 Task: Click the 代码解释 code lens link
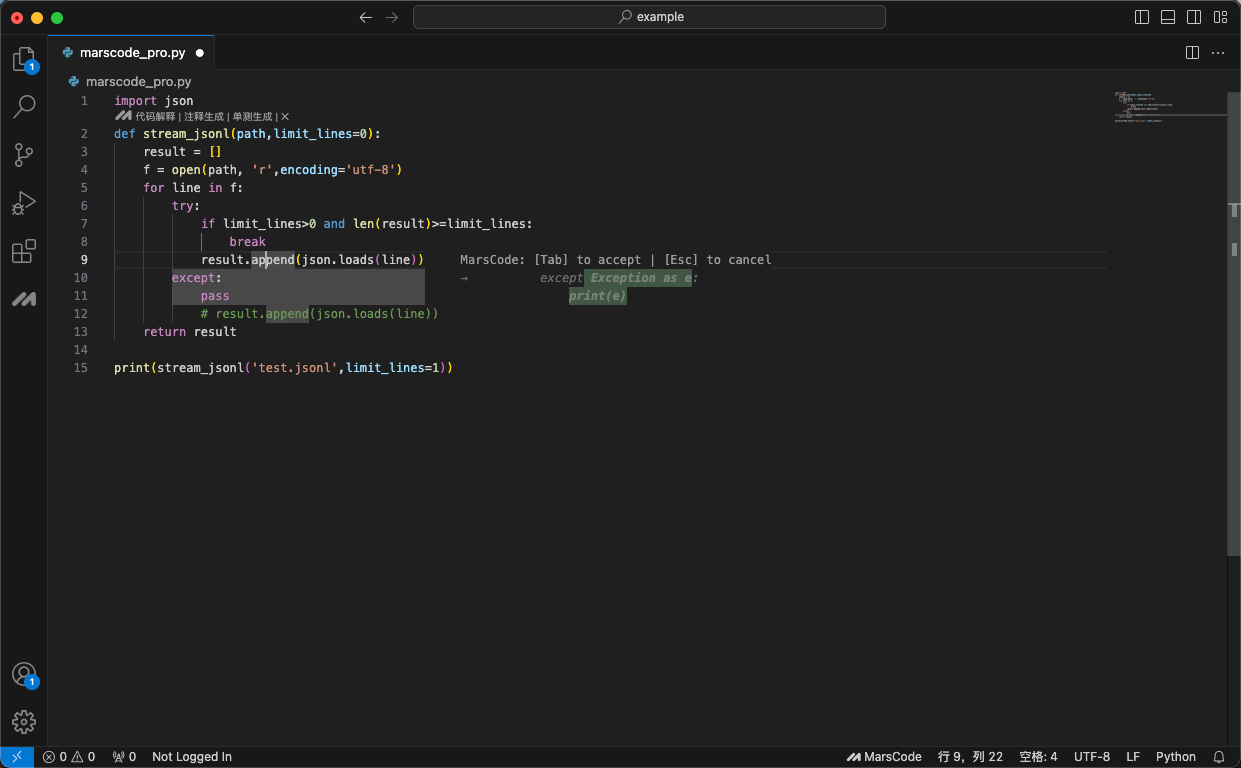(x=155, y=117)
